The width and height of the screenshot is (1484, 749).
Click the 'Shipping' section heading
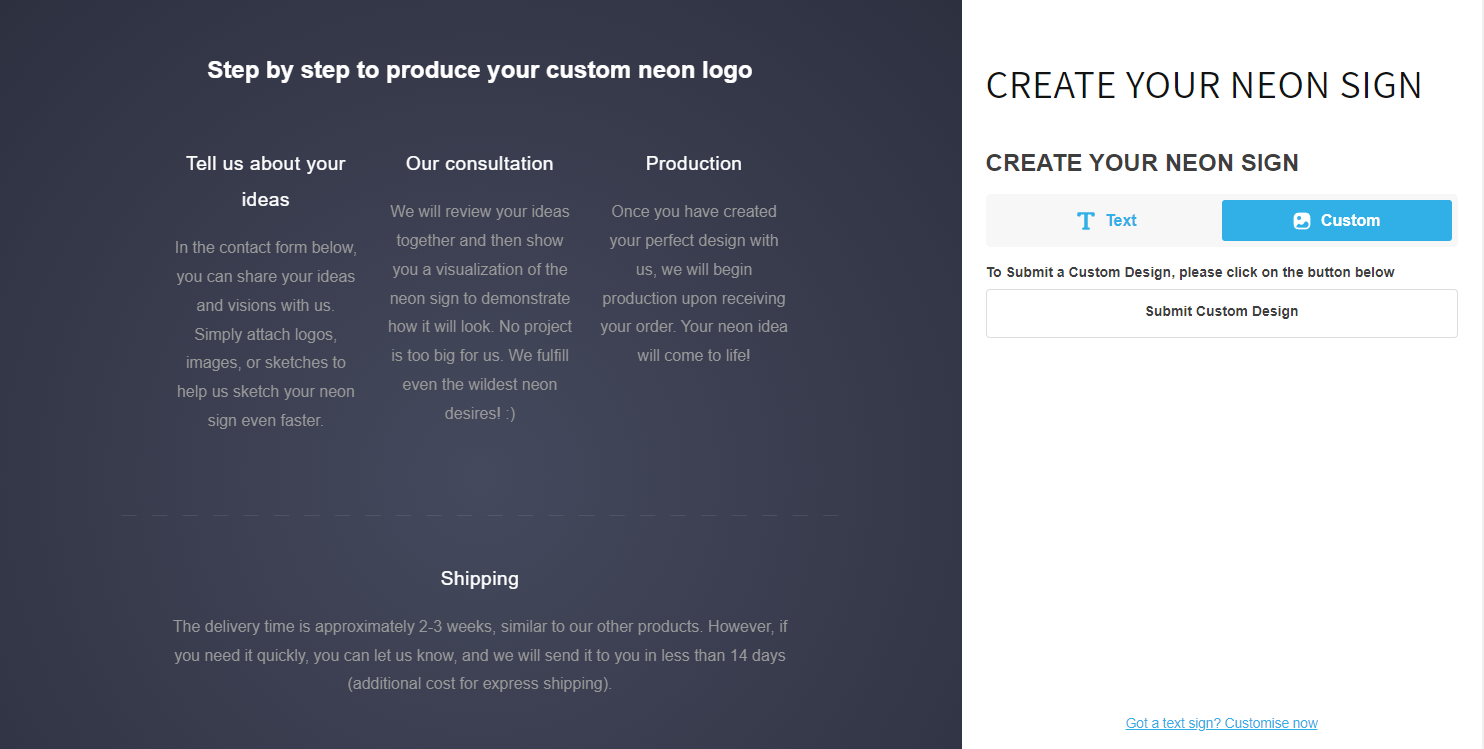(x=479, y=578)
